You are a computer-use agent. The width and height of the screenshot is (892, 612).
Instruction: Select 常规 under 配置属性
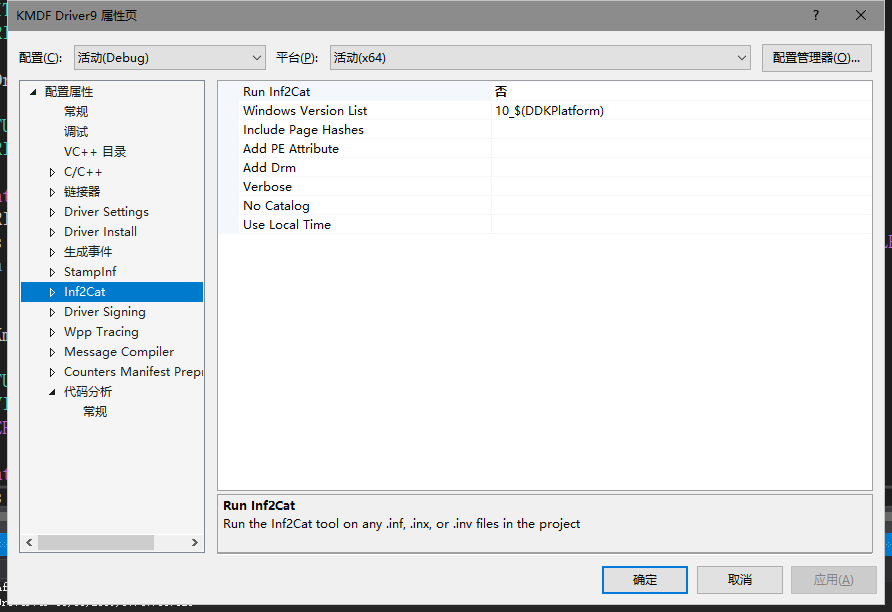76,111
